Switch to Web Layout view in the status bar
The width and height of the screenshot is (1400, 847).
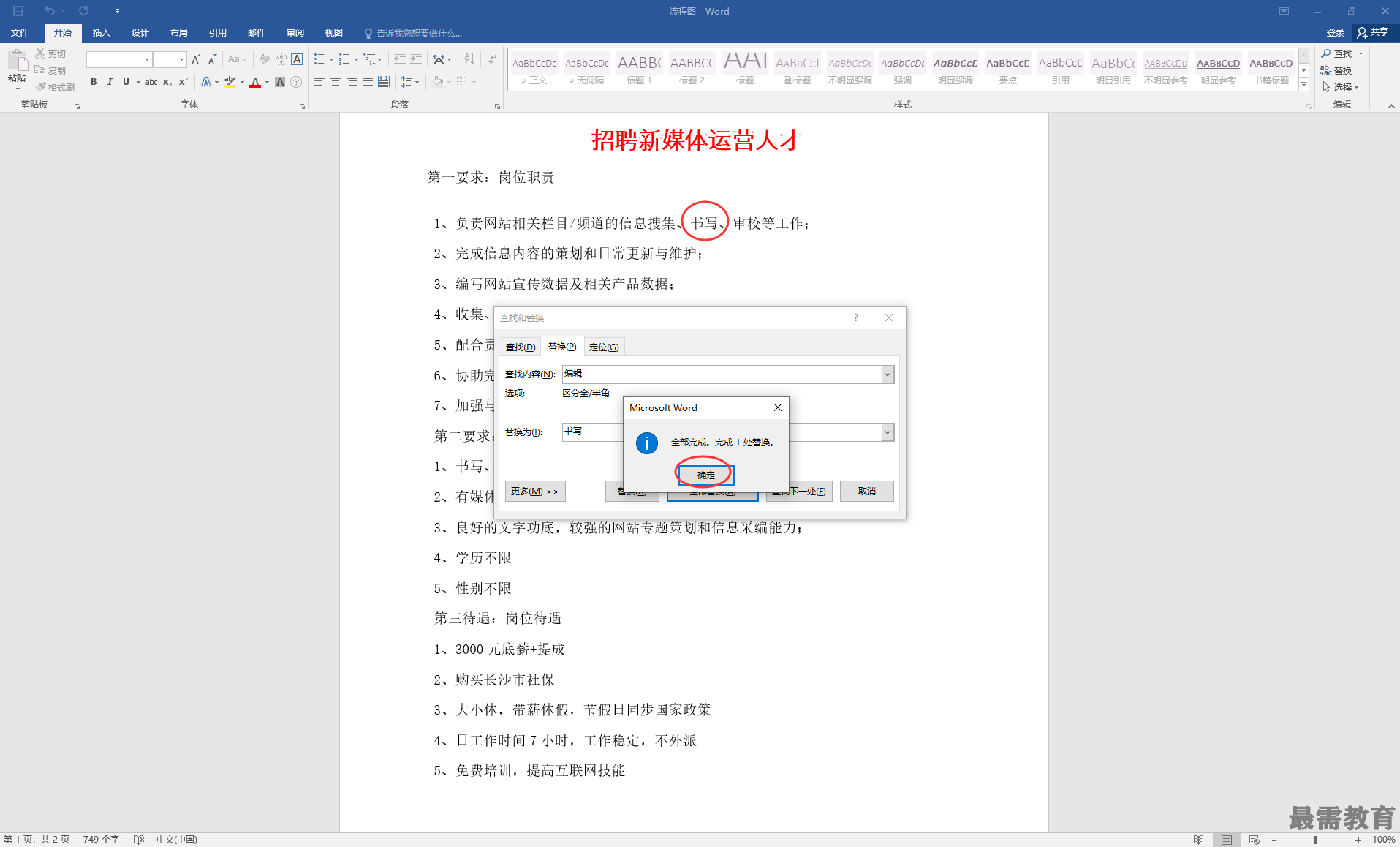(x=1255, y=840)
